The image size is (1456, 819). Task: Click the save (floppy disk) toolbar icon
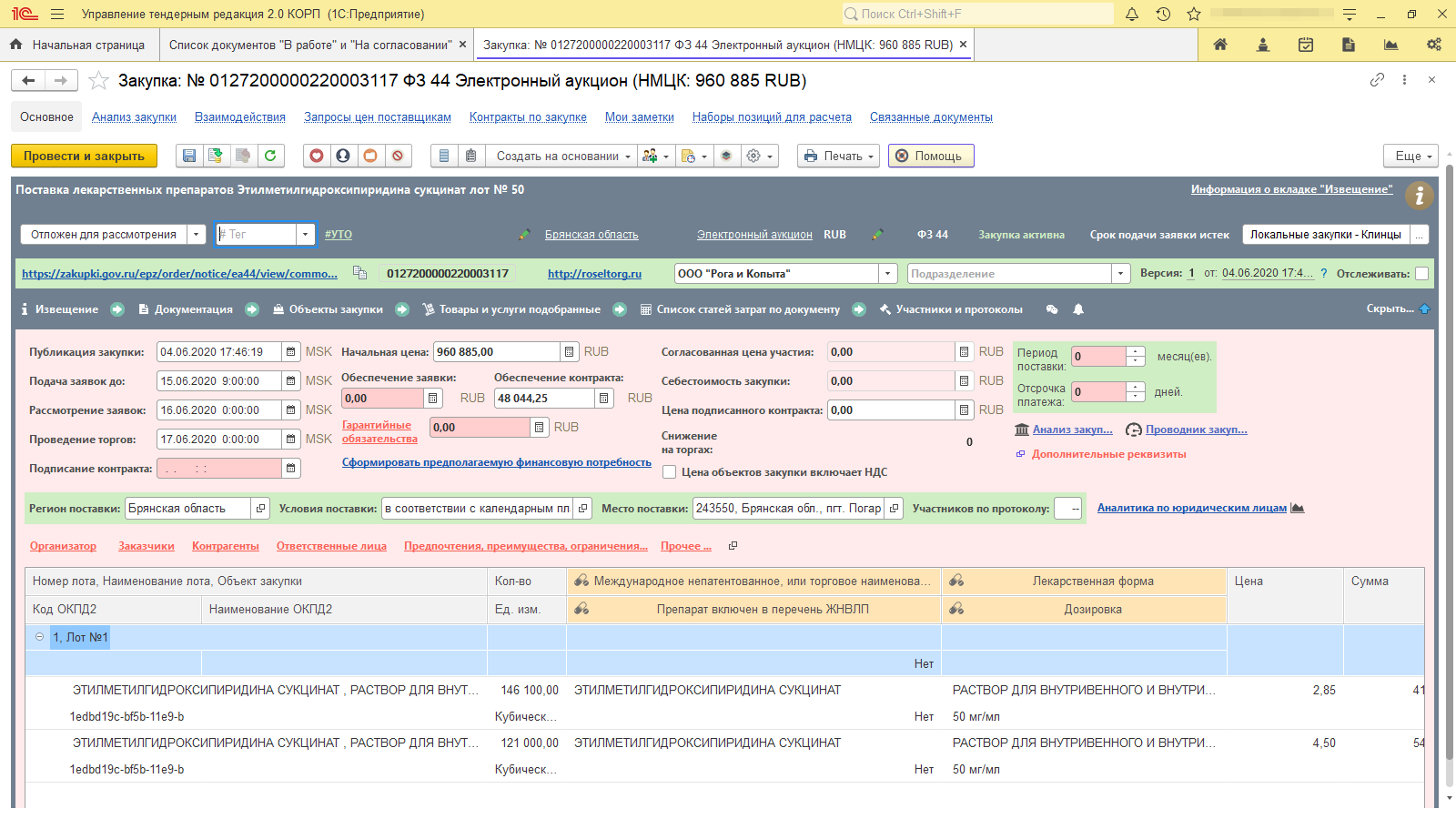(x=189, y=156)
